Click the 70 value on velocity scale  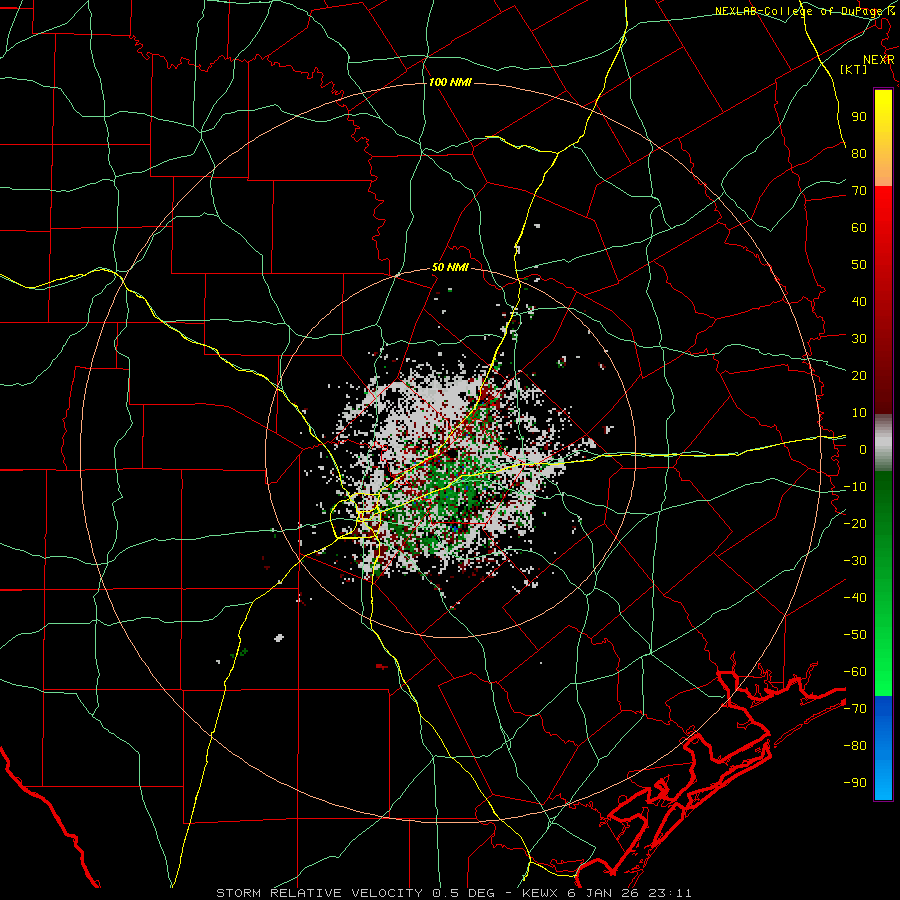pos(859,191)
